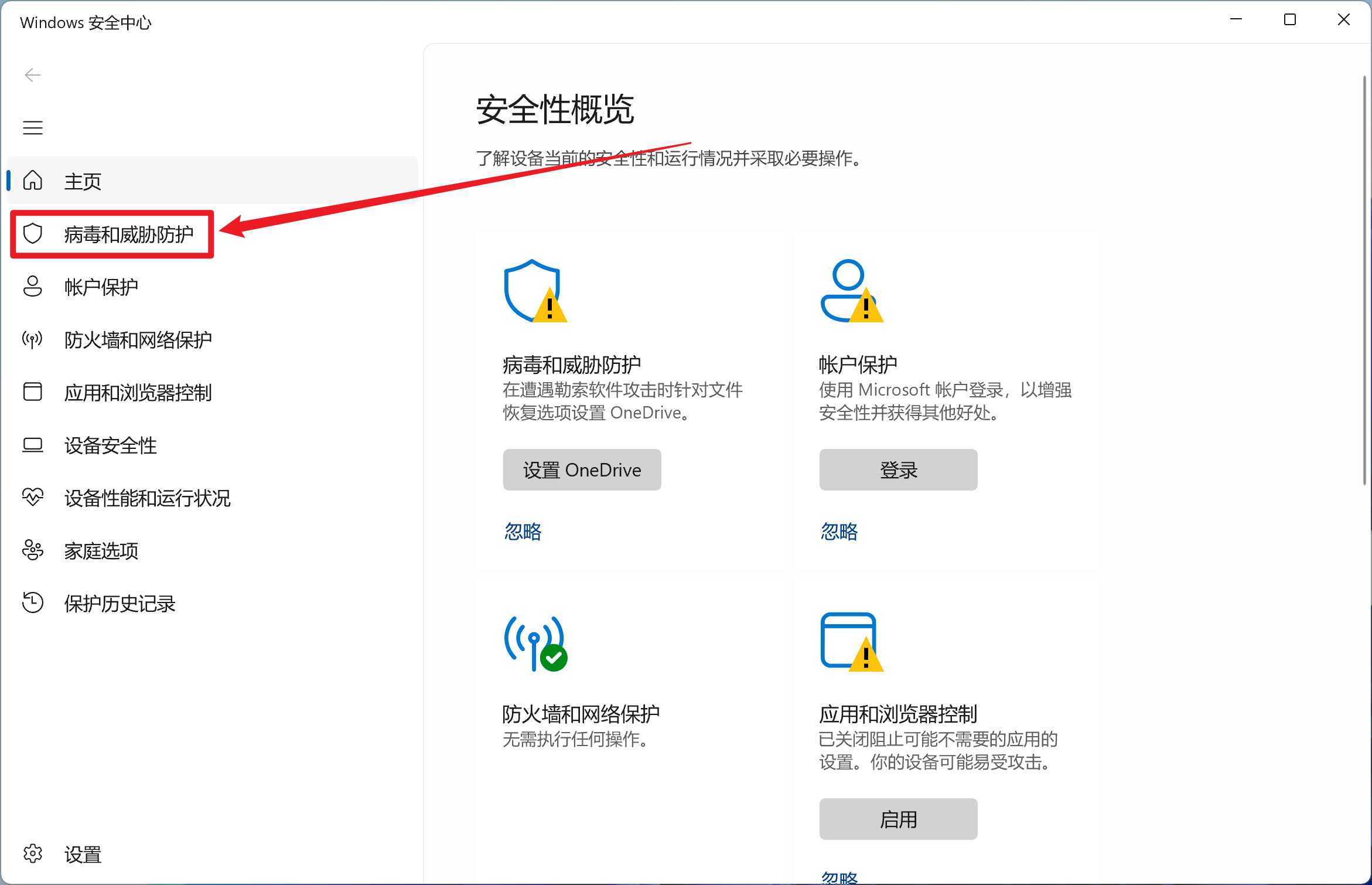Click the 启用 button

pos(898,819)
